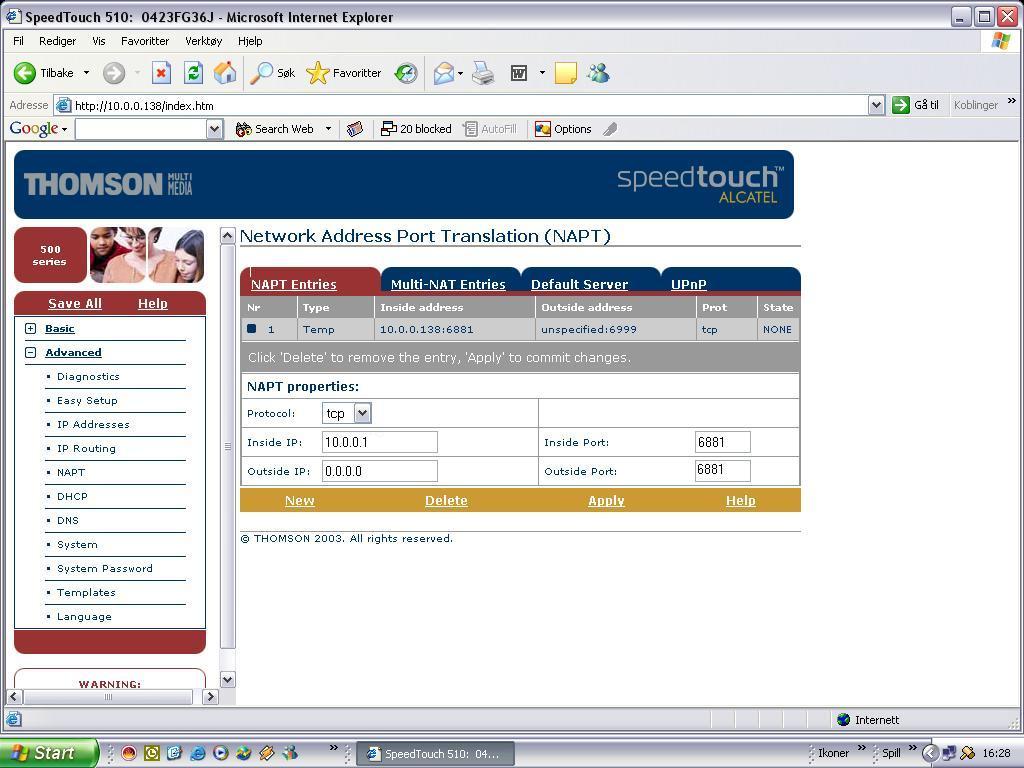Click the New link
1024x768 pixels.
click(x=300, y=500)
